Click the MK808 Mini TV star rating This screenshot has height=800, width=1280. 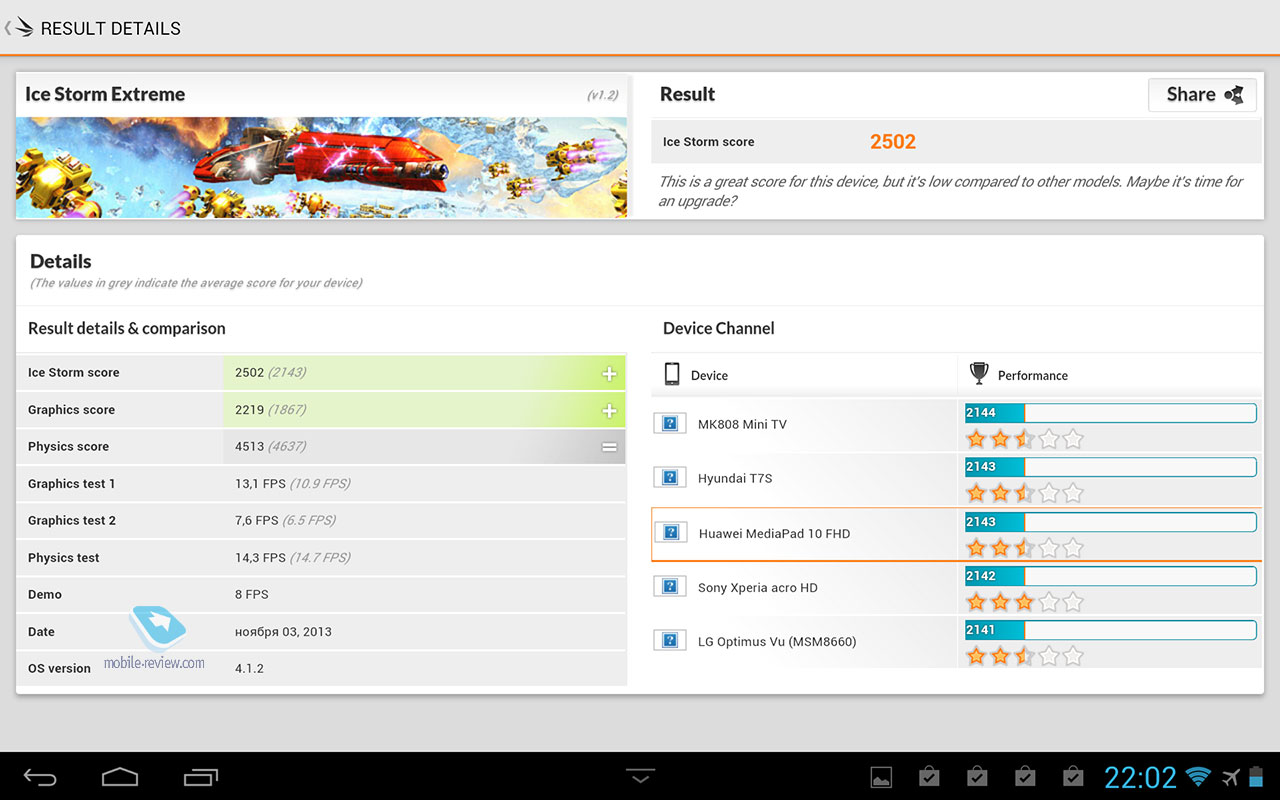click(x=1024, y=439)
